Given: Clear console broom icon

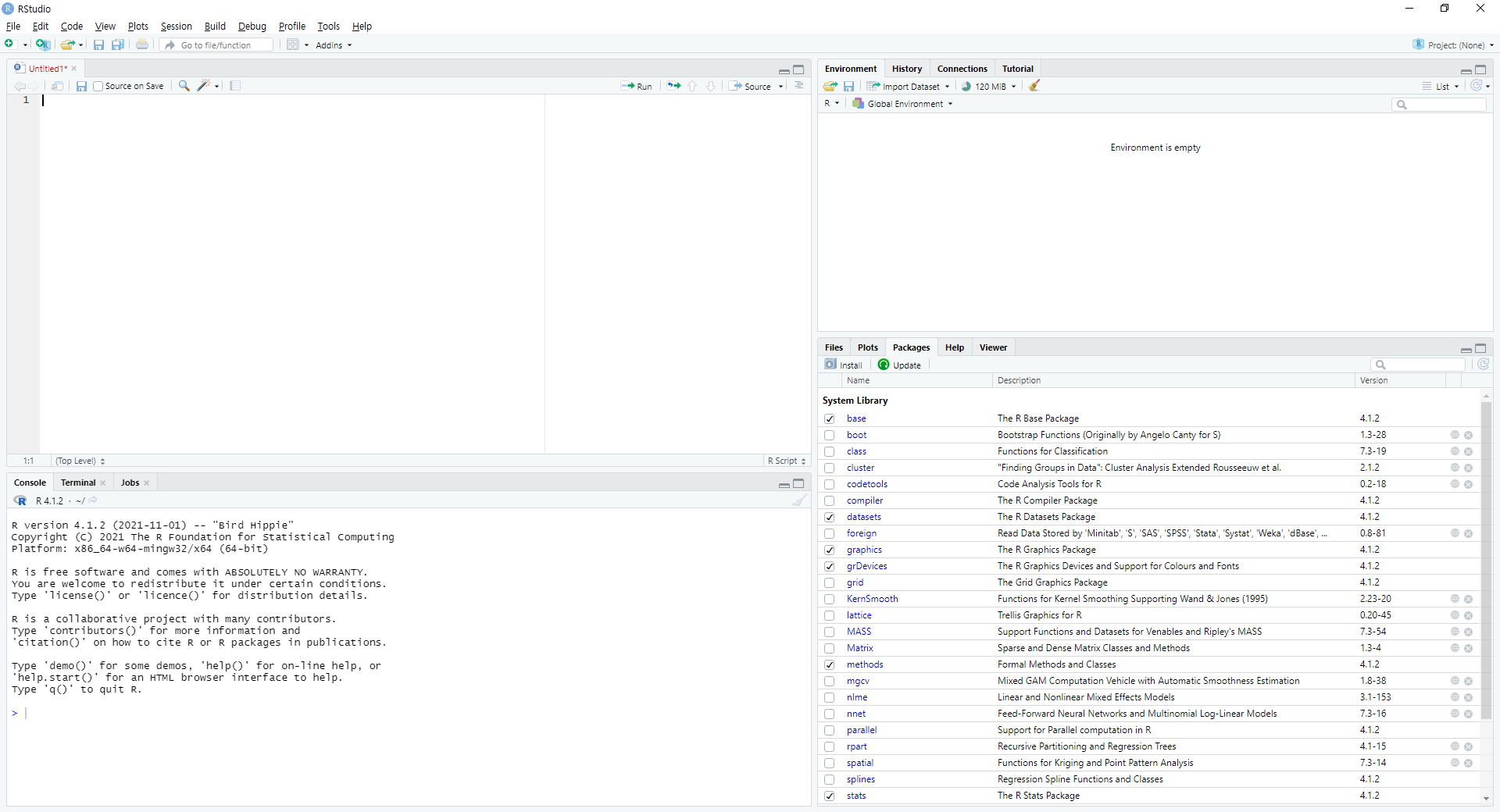Looking at the screenshot, I should click(x=798, y=500).
